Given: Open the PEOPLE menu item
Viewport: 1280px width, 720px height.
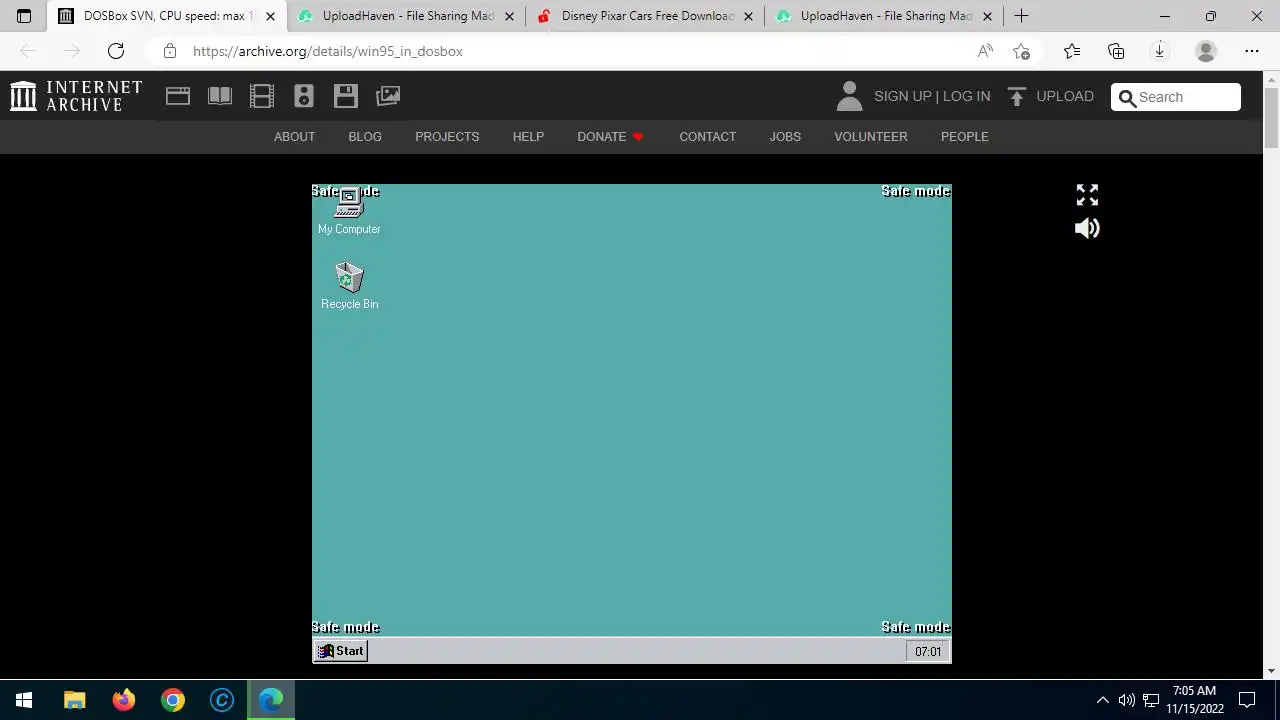Looking at the screenshot, I should point(964,136).
